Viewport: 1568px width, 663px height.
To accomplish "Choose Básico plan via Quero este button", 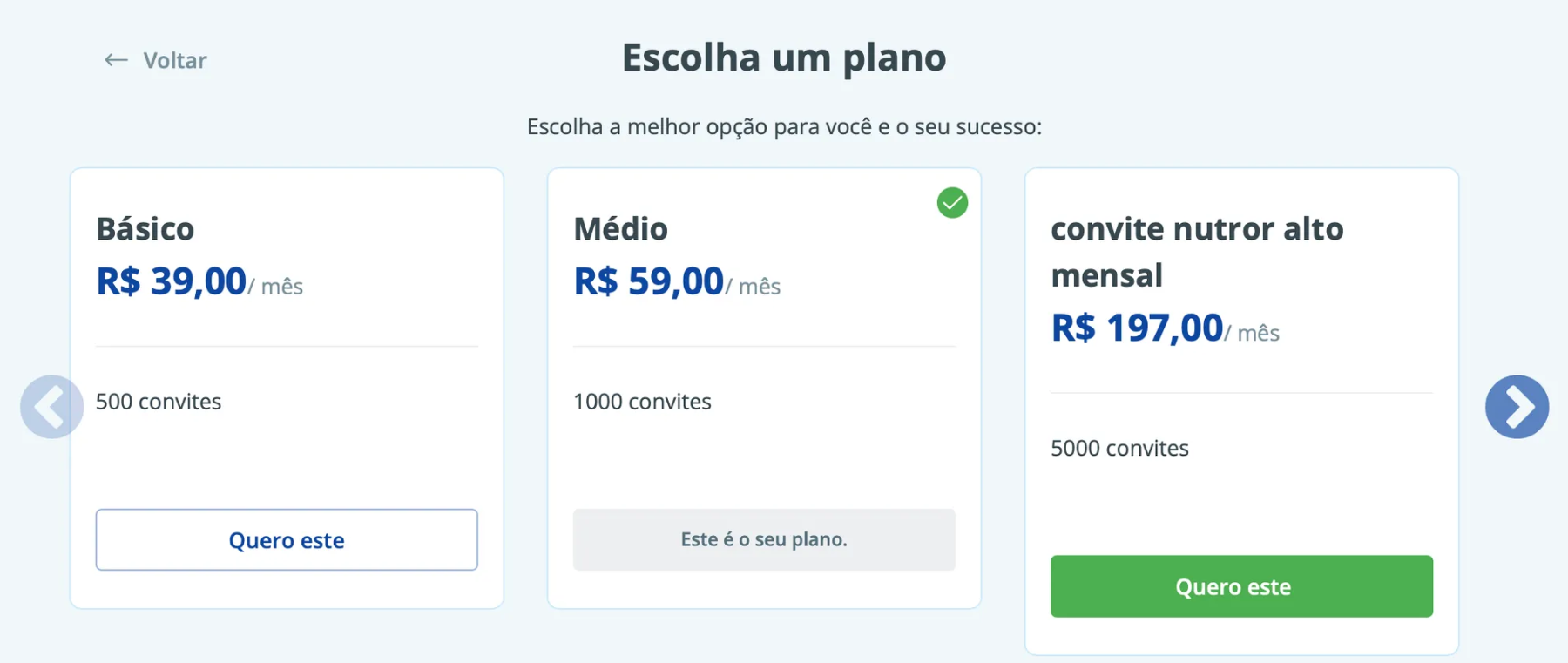I will pos(287,540).
